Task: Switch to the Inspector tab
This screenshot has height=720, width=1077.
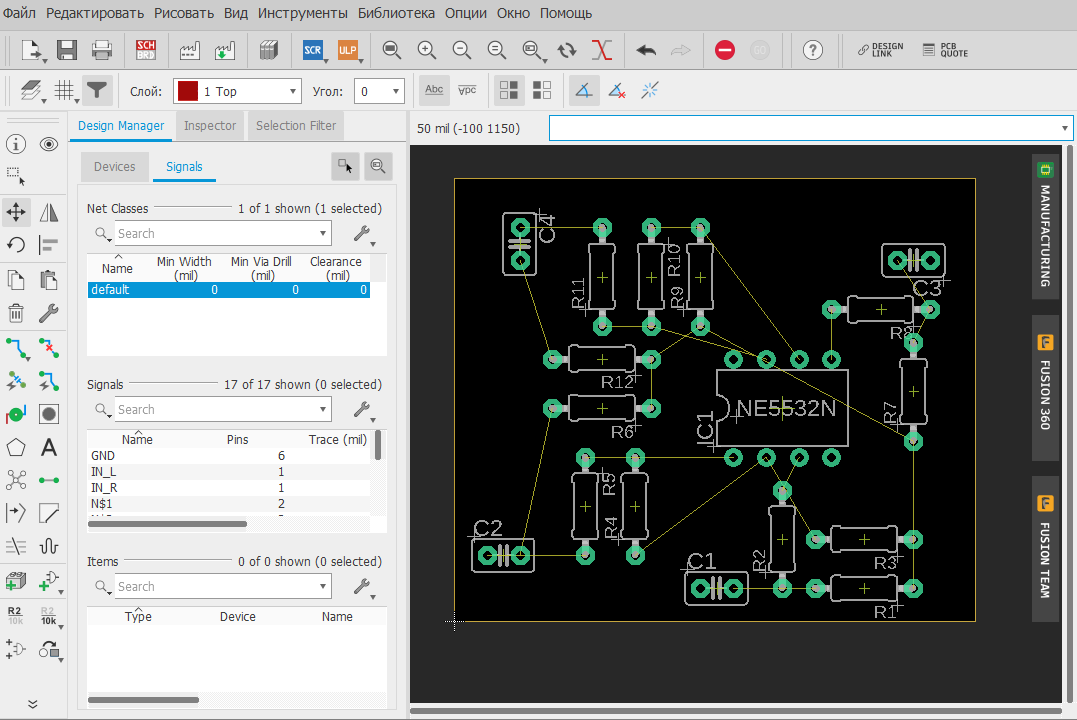Action: [x=209, y=126]
